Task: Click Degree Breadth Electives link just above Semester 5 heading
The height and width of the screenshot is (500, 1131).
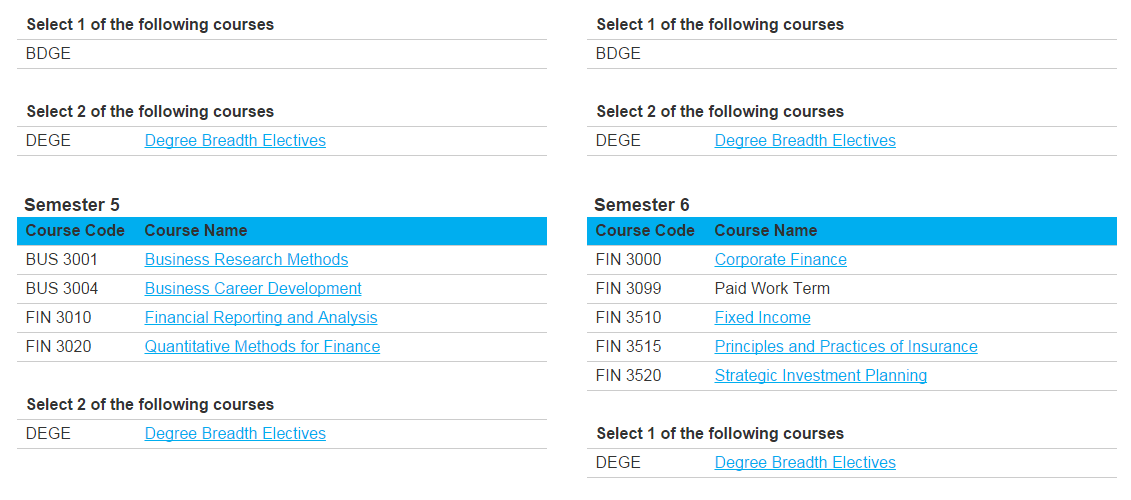Action: [x=235, y=141]
